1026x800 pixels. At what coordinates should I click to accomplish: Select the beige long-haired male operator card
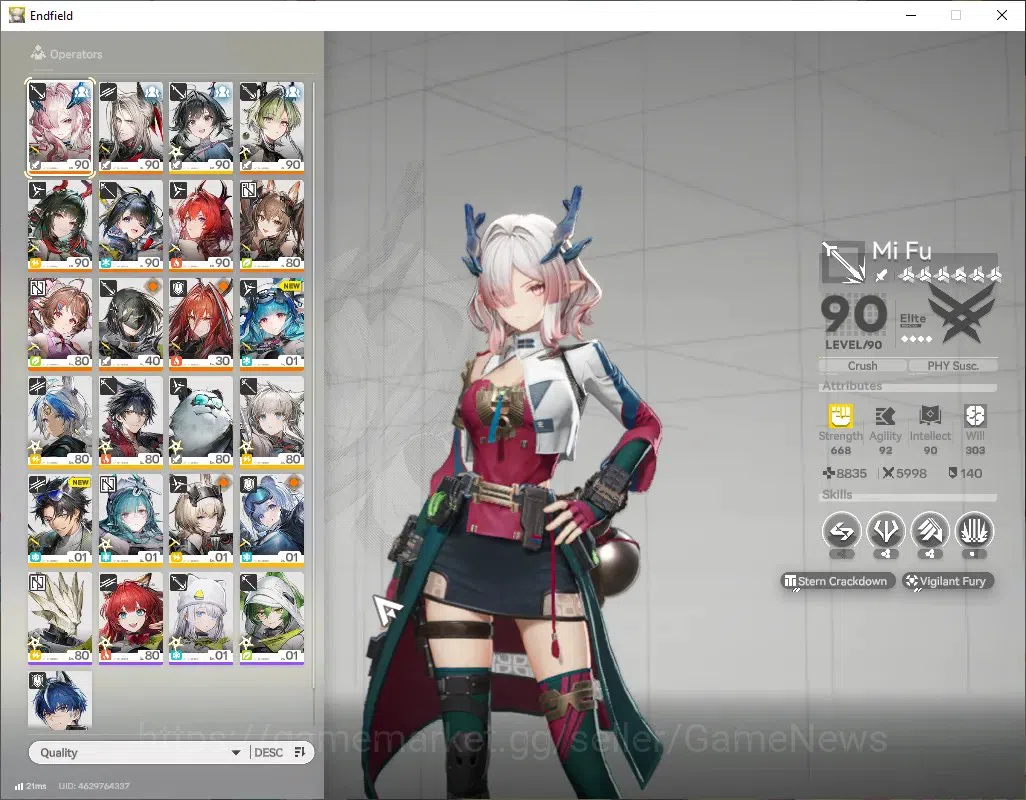pos(131,127)
